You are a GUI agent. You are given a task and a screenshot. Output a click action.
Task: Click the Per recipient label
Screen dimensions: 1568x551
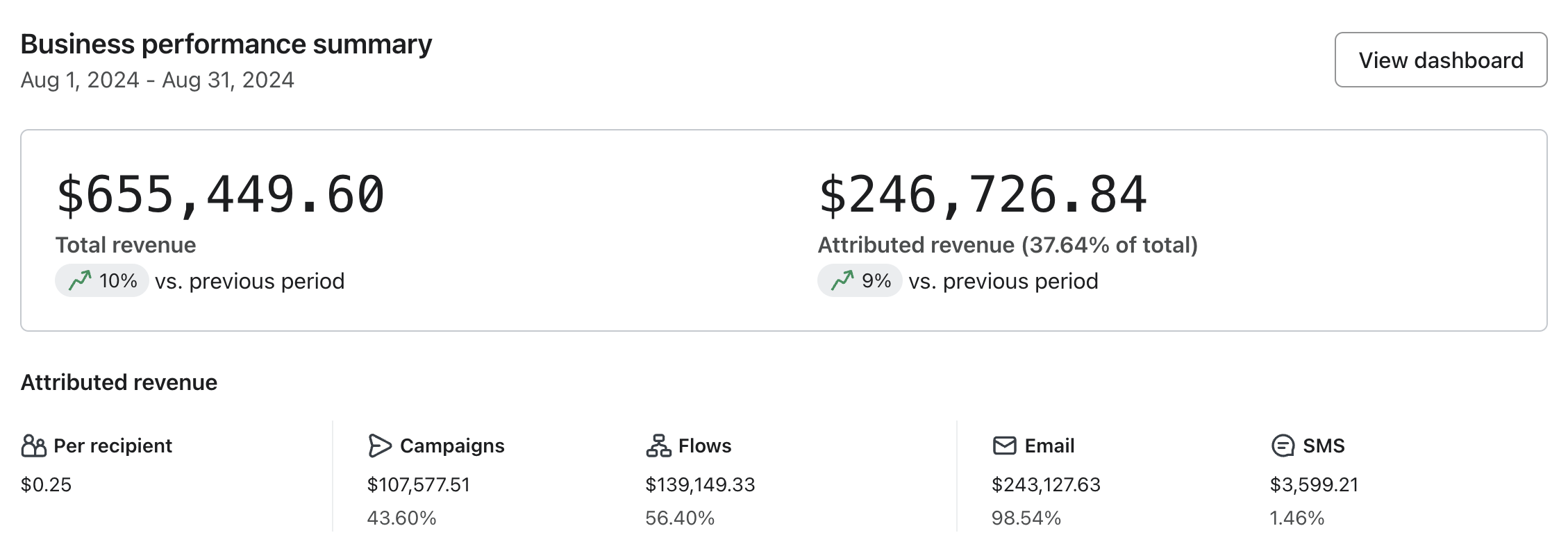[112, 446]
